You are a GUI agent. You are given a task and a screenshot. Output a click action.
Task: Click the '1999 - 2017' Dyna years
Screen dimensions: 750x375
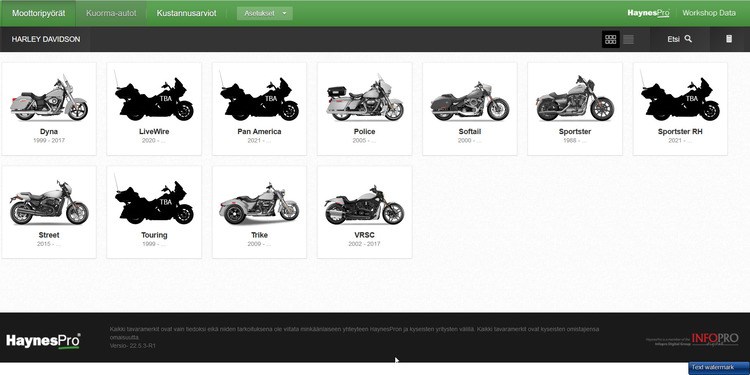click(x=49, y=141)
